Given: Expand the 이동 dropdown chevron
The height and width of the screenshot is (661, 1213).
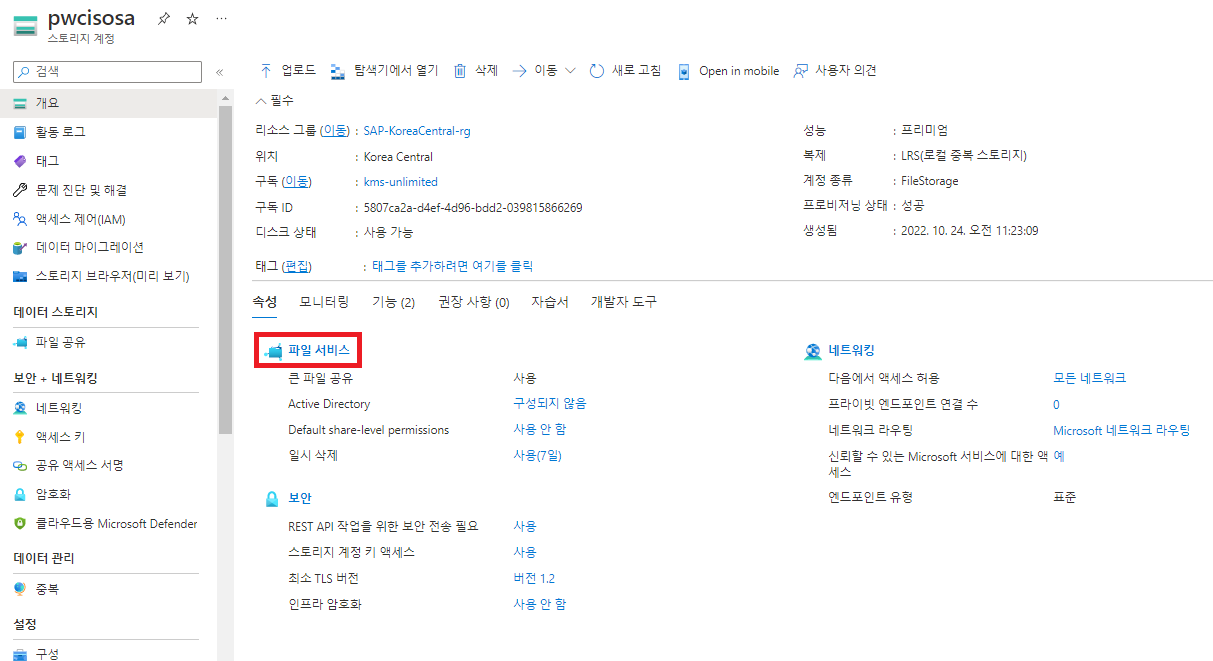Looking at the screenshot, I should (x=571, y=71).
